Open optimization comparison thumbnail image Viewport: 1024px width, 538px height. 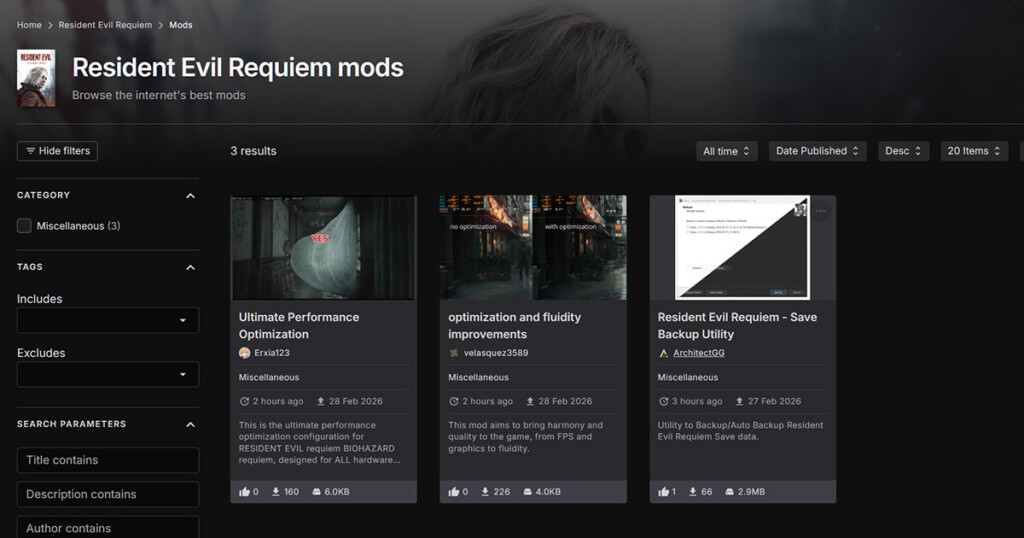tap(533, 247)
